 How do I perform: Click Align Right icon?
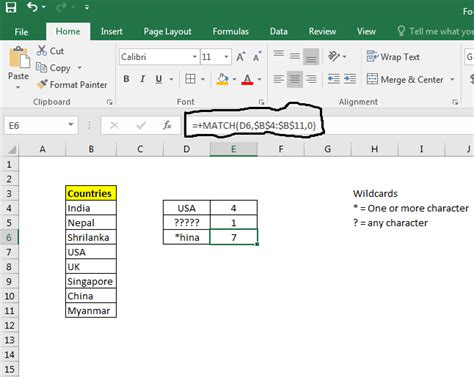[x=311, y=79]
